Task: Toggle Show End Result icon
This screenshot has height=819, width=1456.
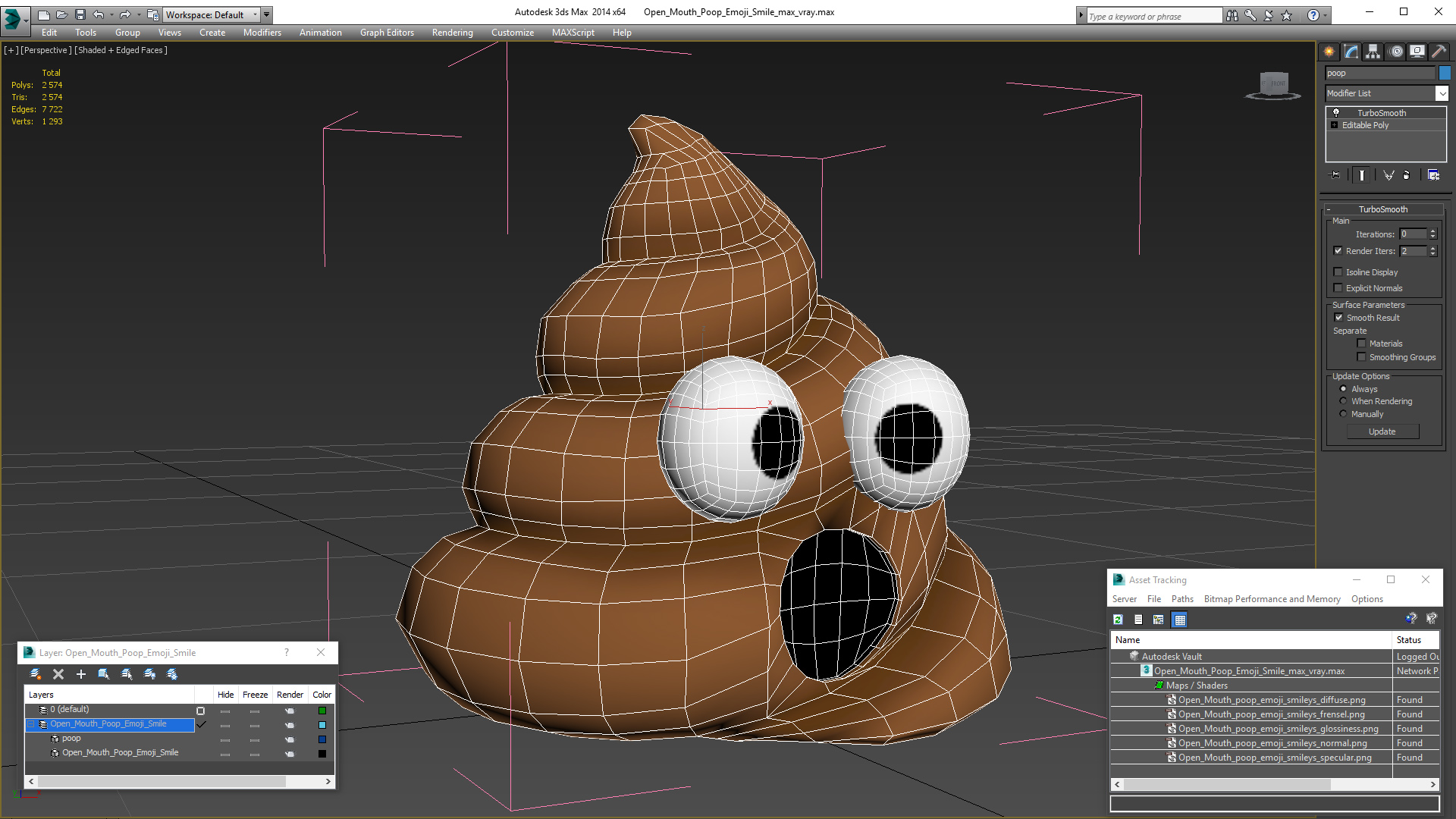Action: (x=1362, y=175)
